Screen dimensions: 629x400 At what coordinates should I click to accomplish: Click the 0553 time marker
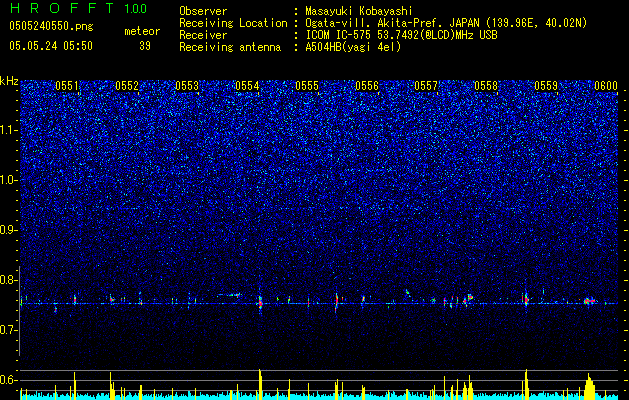pyautogui.click(x=187, y=86)
